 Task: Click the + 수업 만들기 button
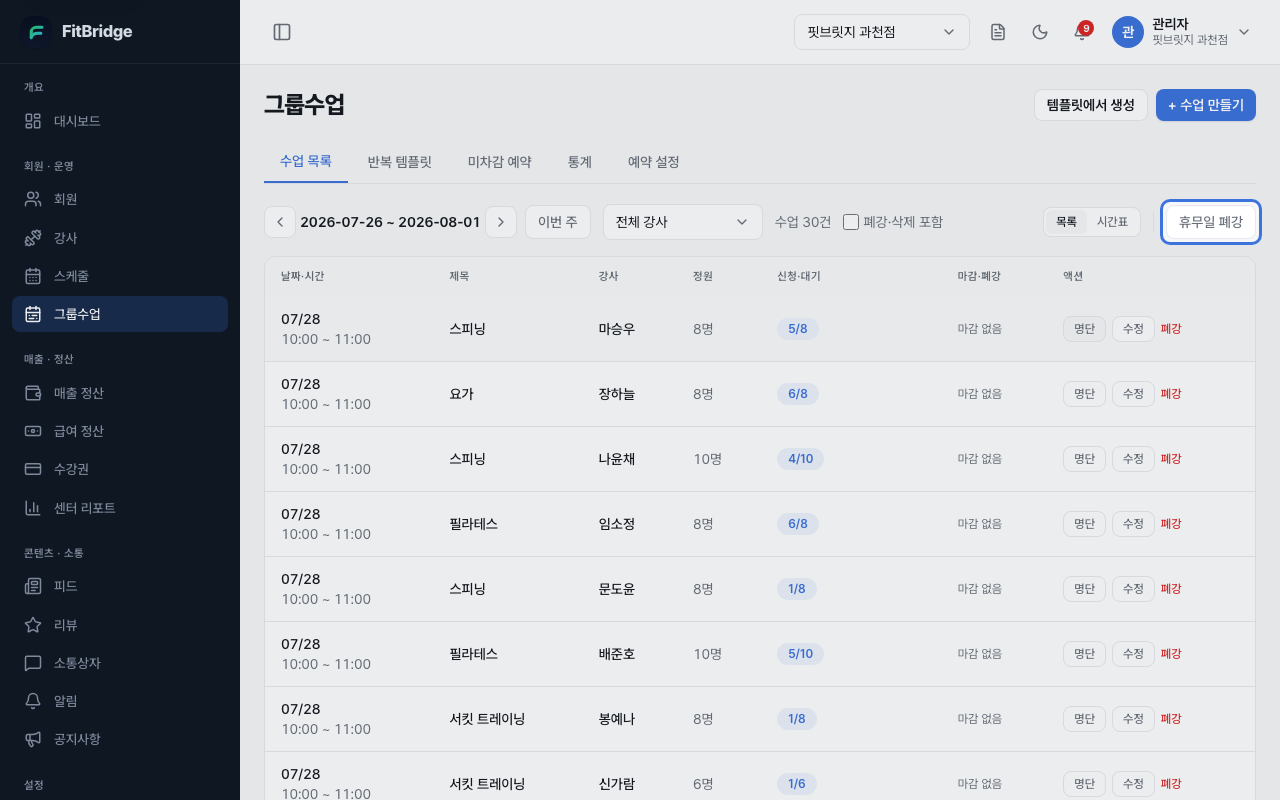(x=1206, y=105)
